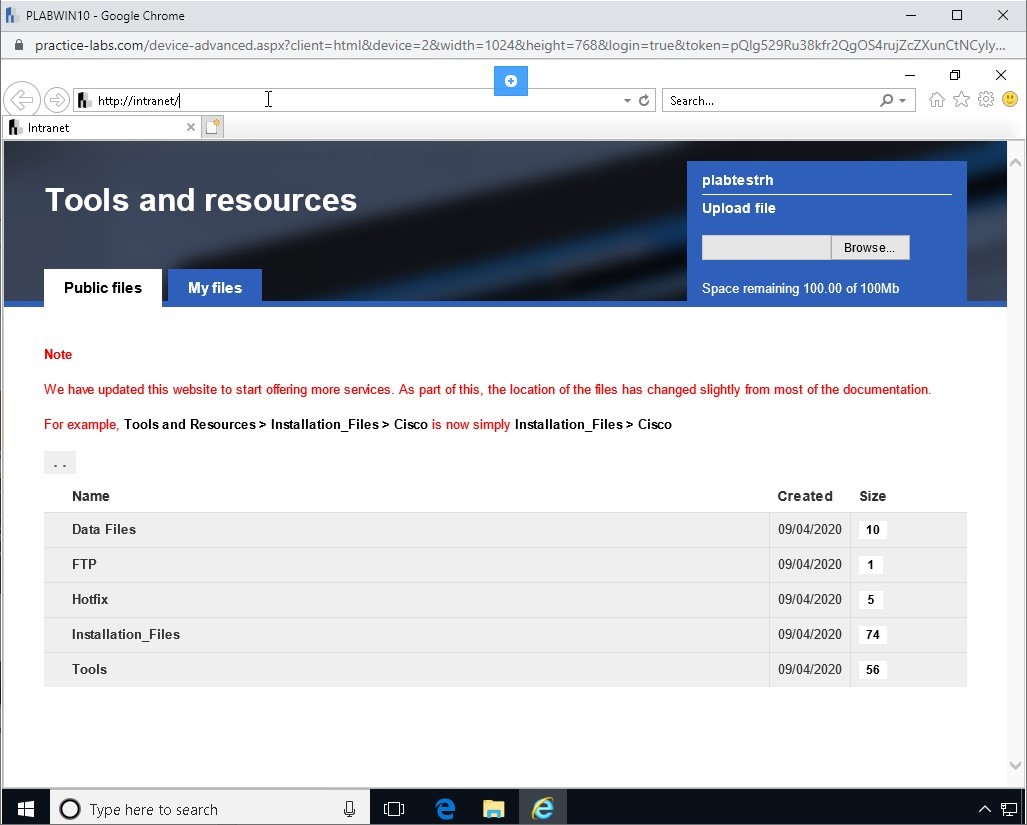Click the Browse button to choose a file
The width and height of the screenshot is (1027, 825).
pyautogui.click(x=869, y=247)
